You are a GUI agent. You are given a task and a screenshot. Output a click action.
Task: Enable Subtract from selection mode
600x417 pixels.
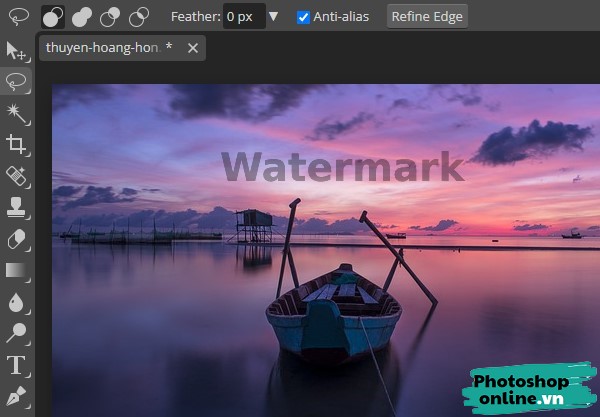(x=110, y=17)
